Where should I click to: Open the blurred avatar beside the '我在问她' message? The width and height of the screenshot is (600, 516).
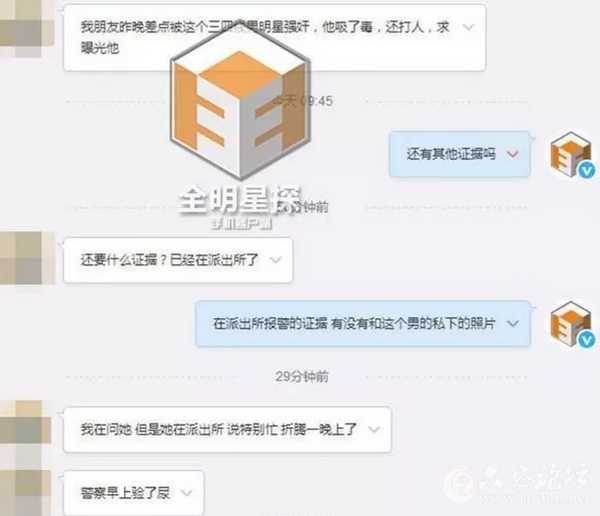[x=26, y=428]
